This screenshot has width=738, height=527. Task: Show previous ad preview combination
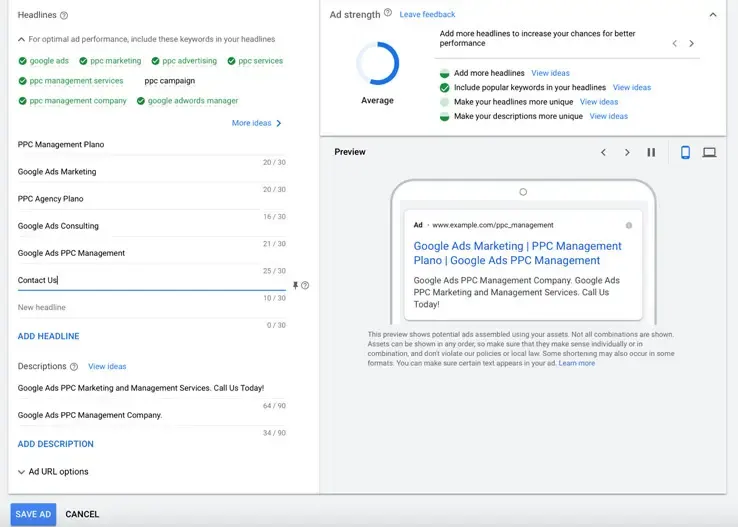coord(603,152)
